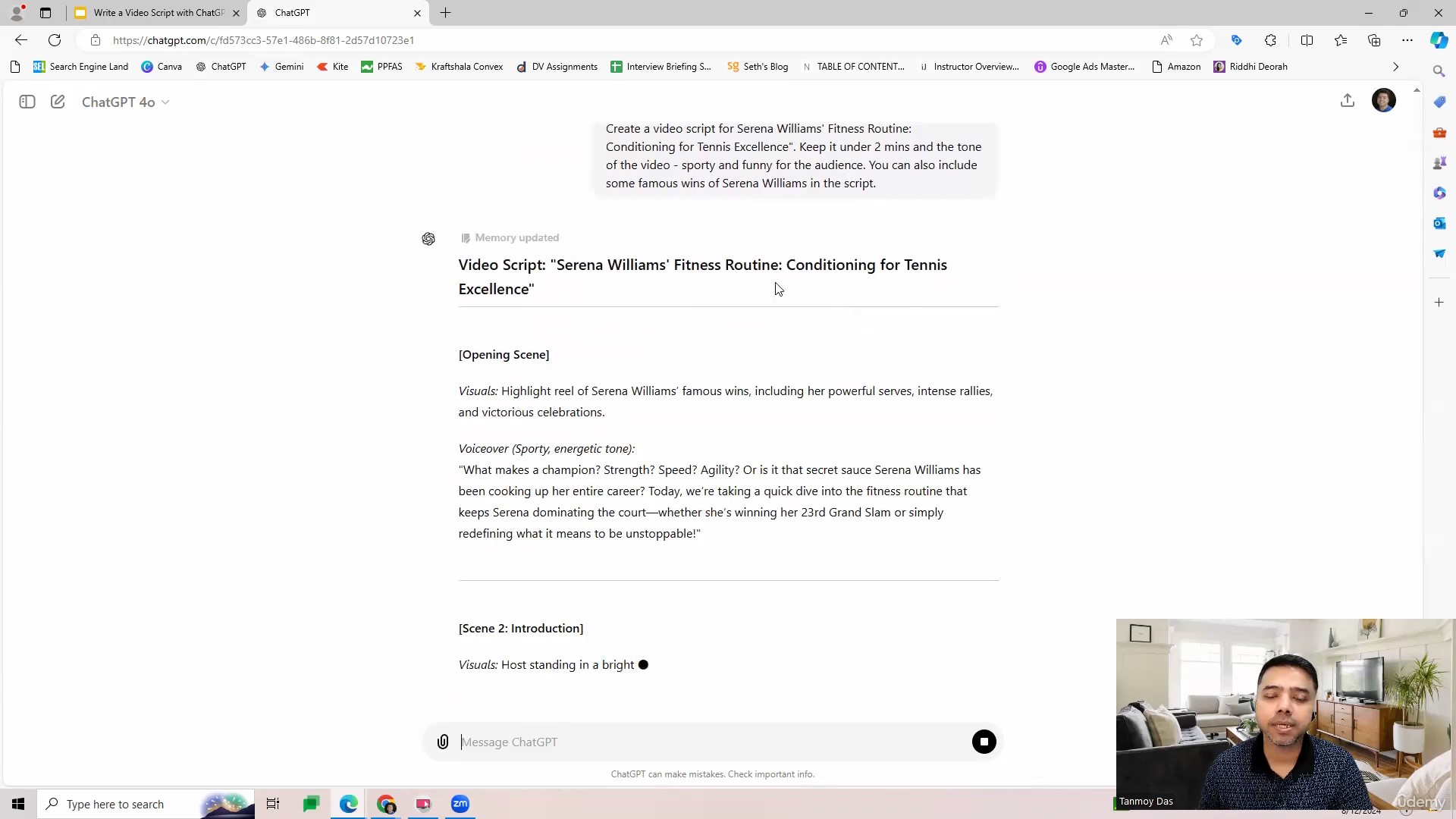Open the ChatGPT 4o model selector
1456x819 pixels.
[125, 102]
